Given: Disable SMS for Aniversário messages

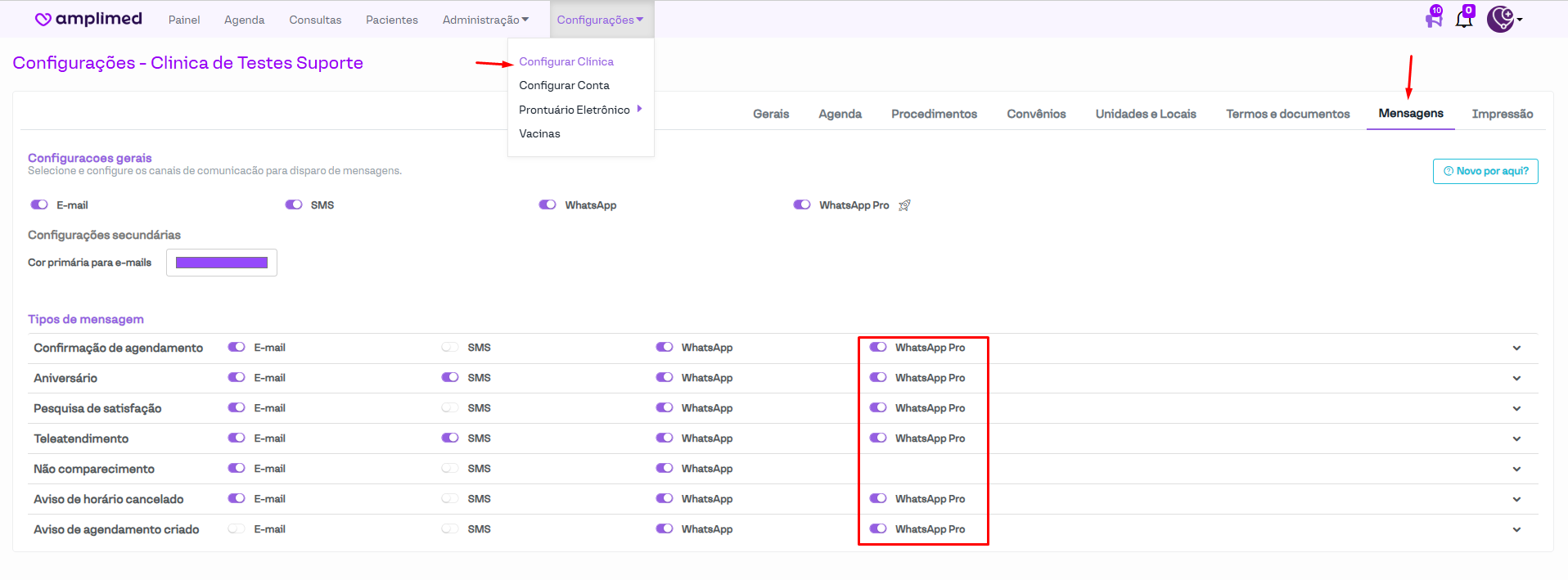Looking at the screenshot, I should [450, 378].
